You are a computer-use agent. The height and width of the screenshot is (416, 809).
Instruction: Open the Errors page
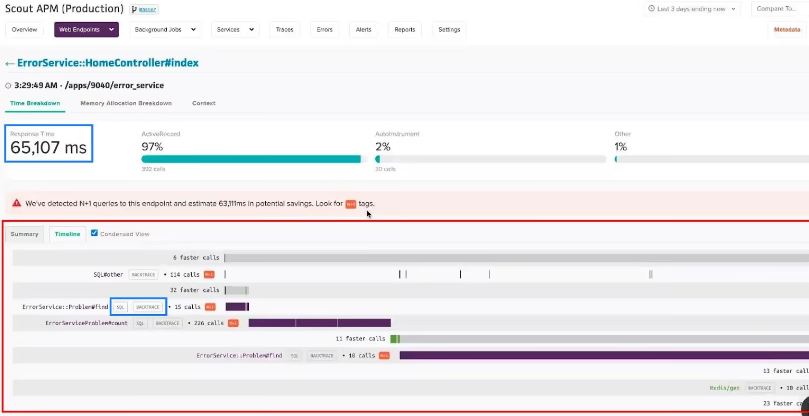coord(325,30)
